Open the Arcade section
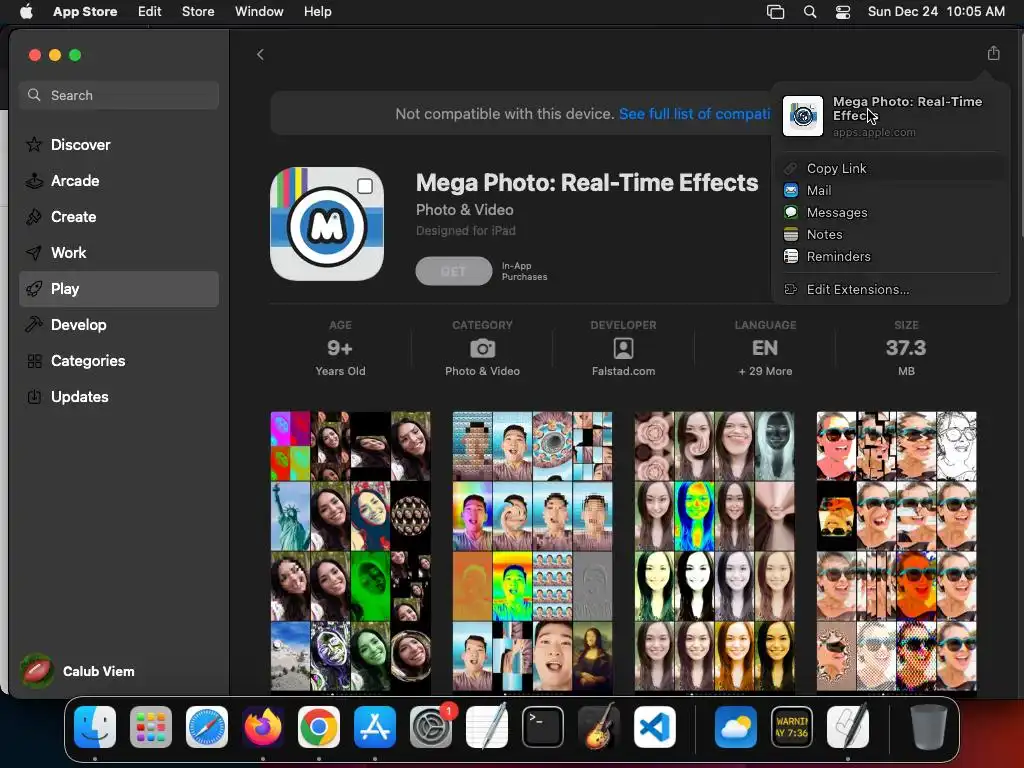Viewport: 1024px width, 768px height. pyautogui.click(x=119, y=181)
